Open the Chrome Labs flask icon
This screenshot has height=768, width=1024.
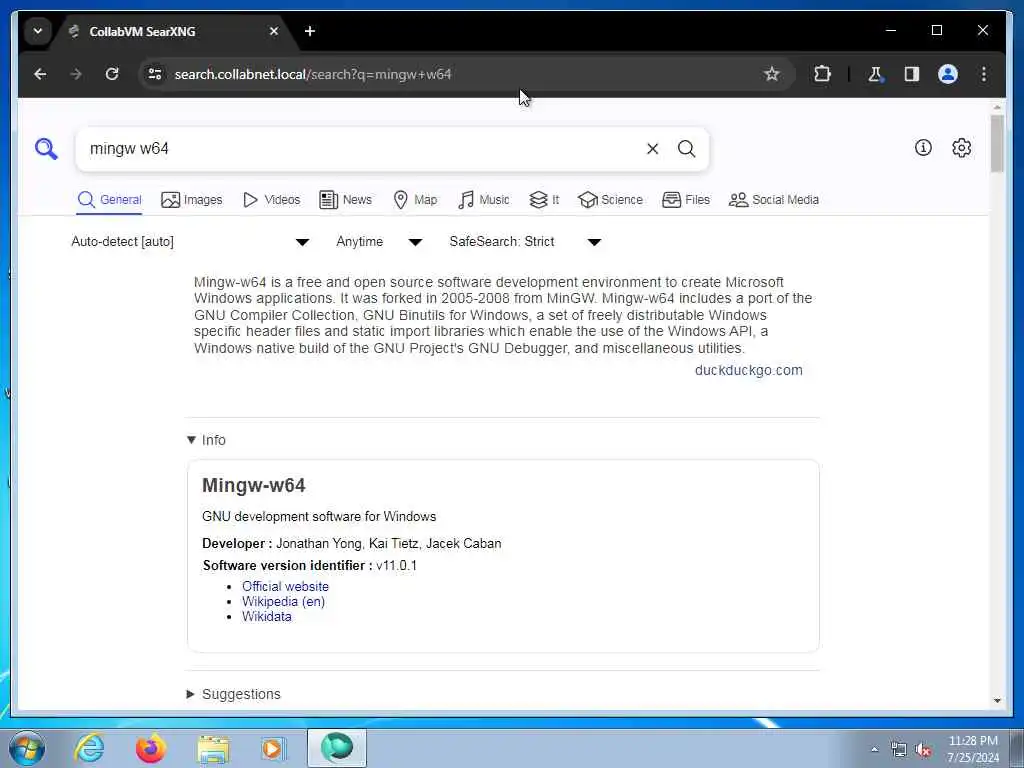pos(875,74)
